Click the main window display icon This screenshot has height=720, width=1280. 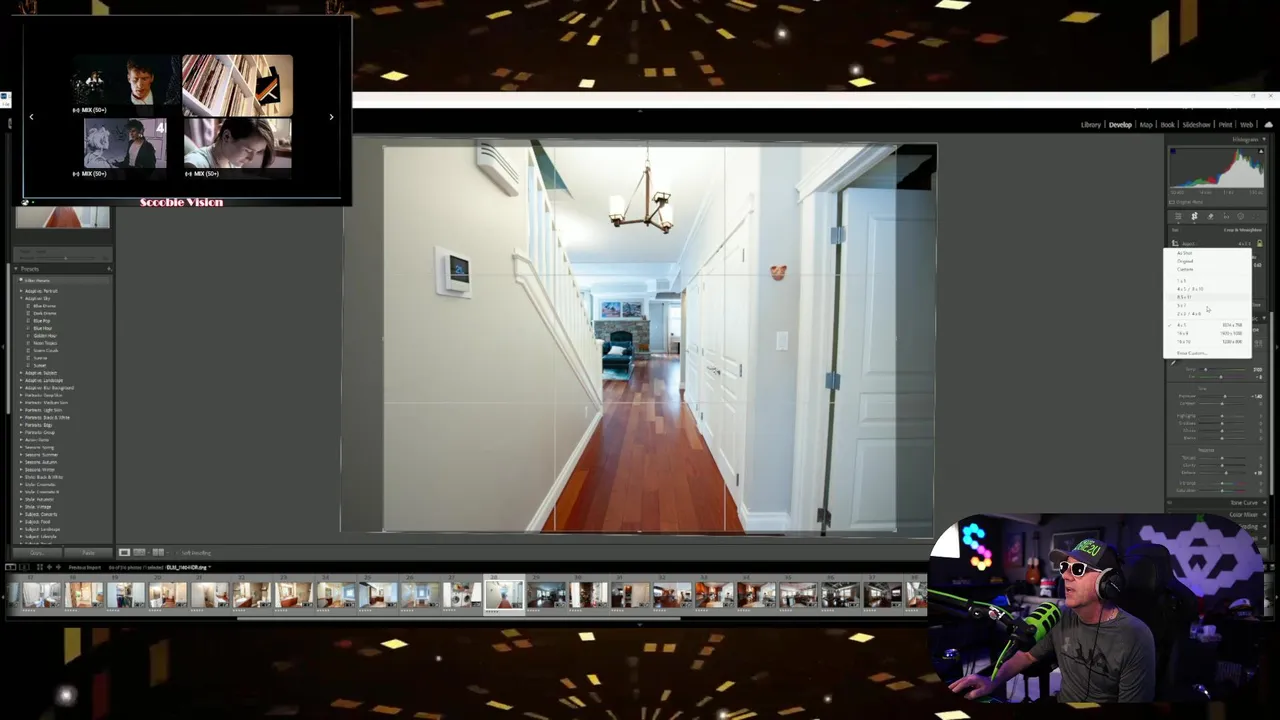(10, 567)
